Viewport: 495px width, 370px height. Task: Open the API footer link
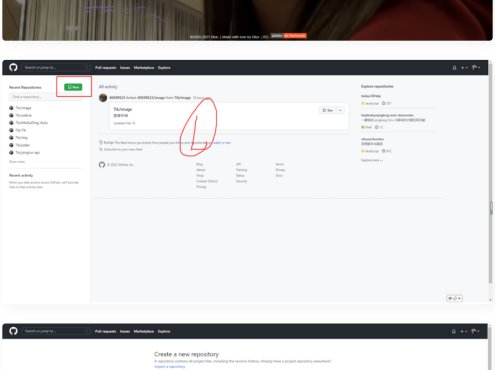tap(239, 164)
